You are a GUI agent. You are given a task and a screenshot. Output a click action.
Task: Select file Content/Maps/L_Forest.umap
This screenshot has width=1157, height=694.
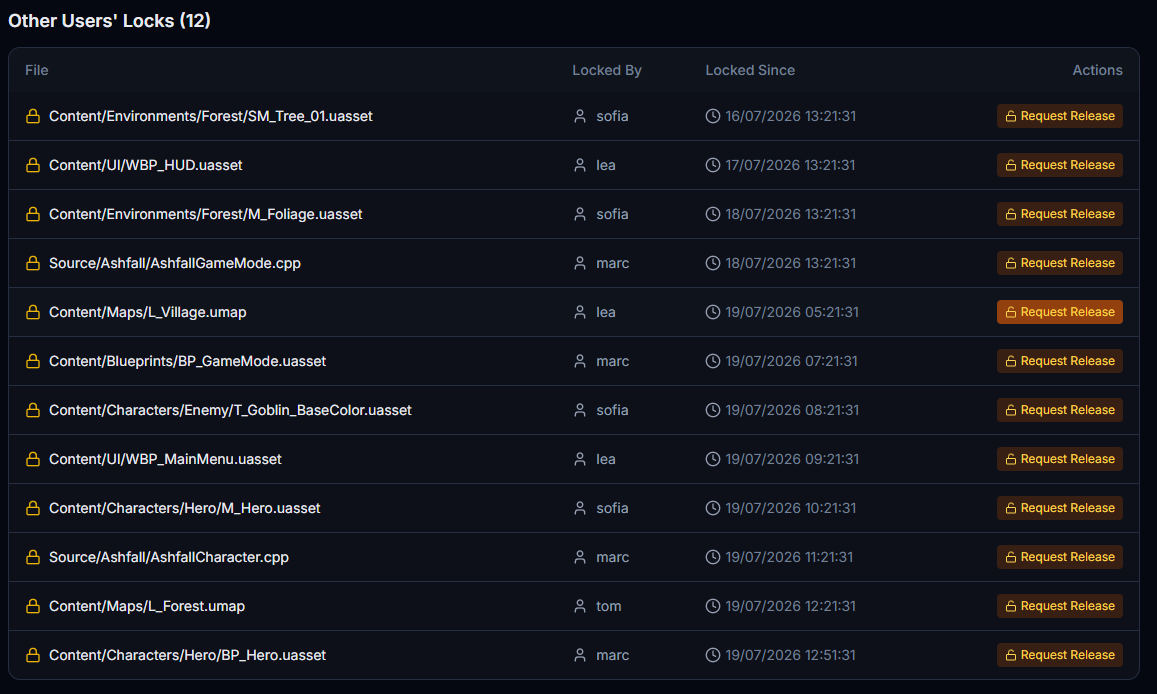point(147,606)
